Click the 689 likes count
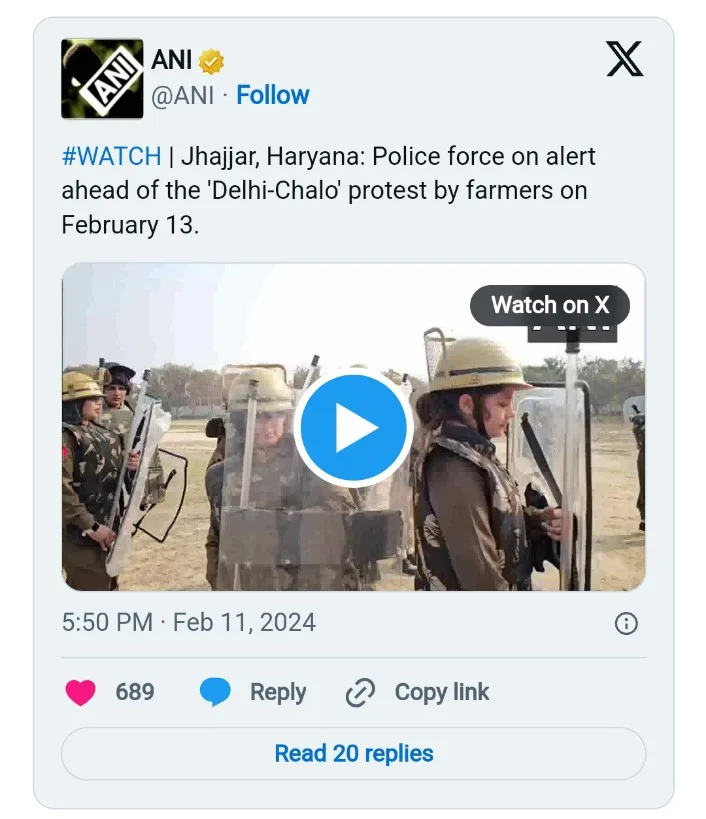 (x=135, y=692)
